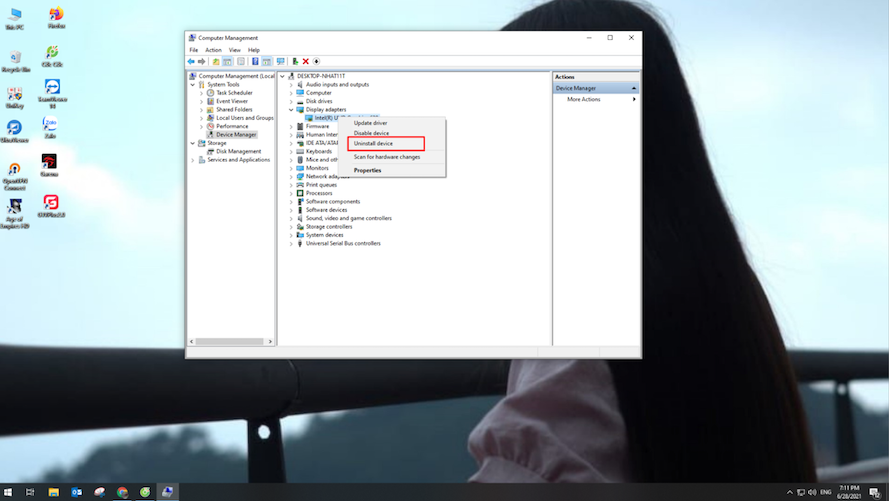This screenshot has height=501, width=889.
Task: Choose Uninstall device from context menu
Action: tap(392, 143)
